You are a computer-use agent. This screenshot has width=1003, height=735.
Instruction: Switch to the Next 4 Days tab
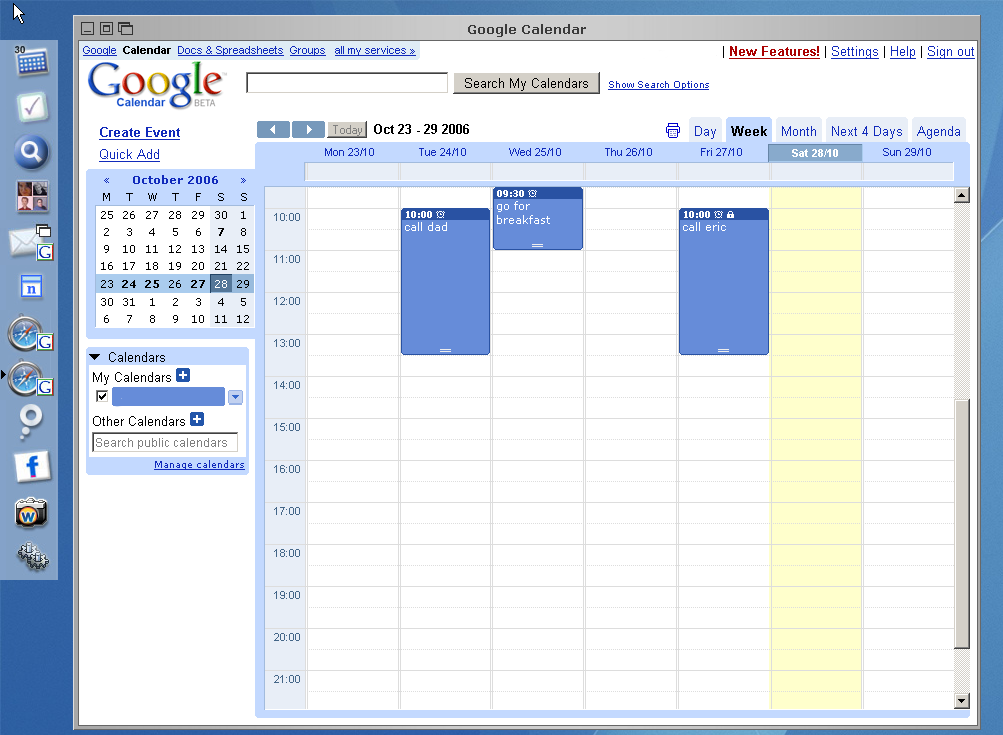[x=866, y=131]
